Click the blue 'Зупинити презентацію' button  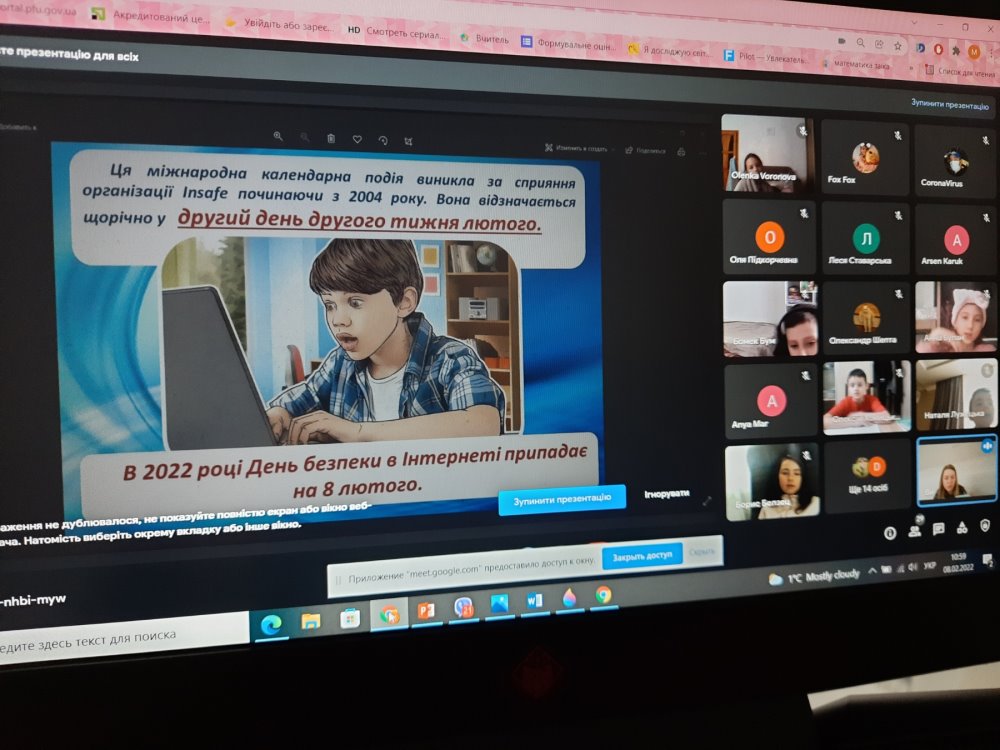tap(562, 499)
